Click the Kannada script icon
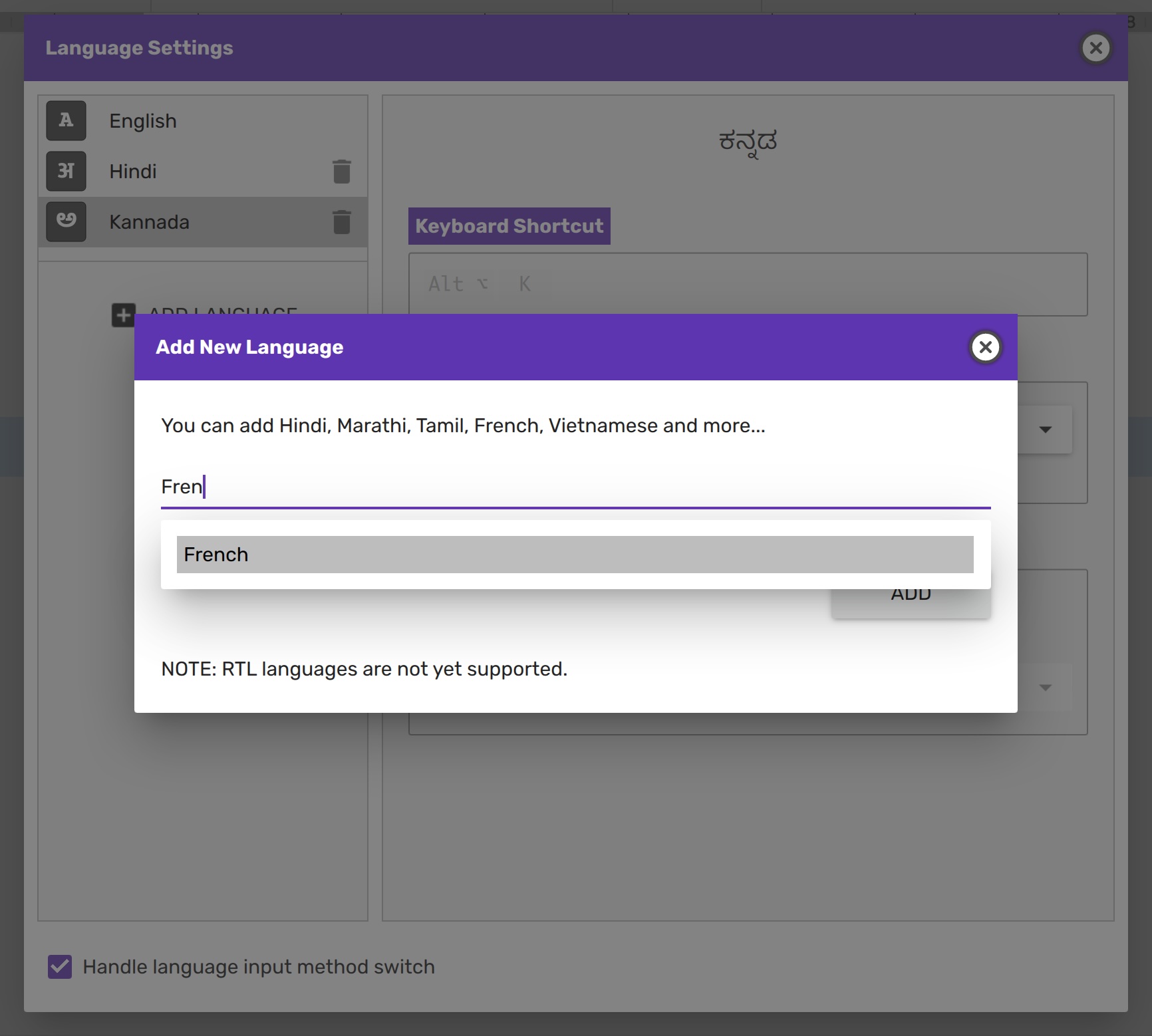The width and height of the screenshot is (1152, 1036). click(66, 221)
